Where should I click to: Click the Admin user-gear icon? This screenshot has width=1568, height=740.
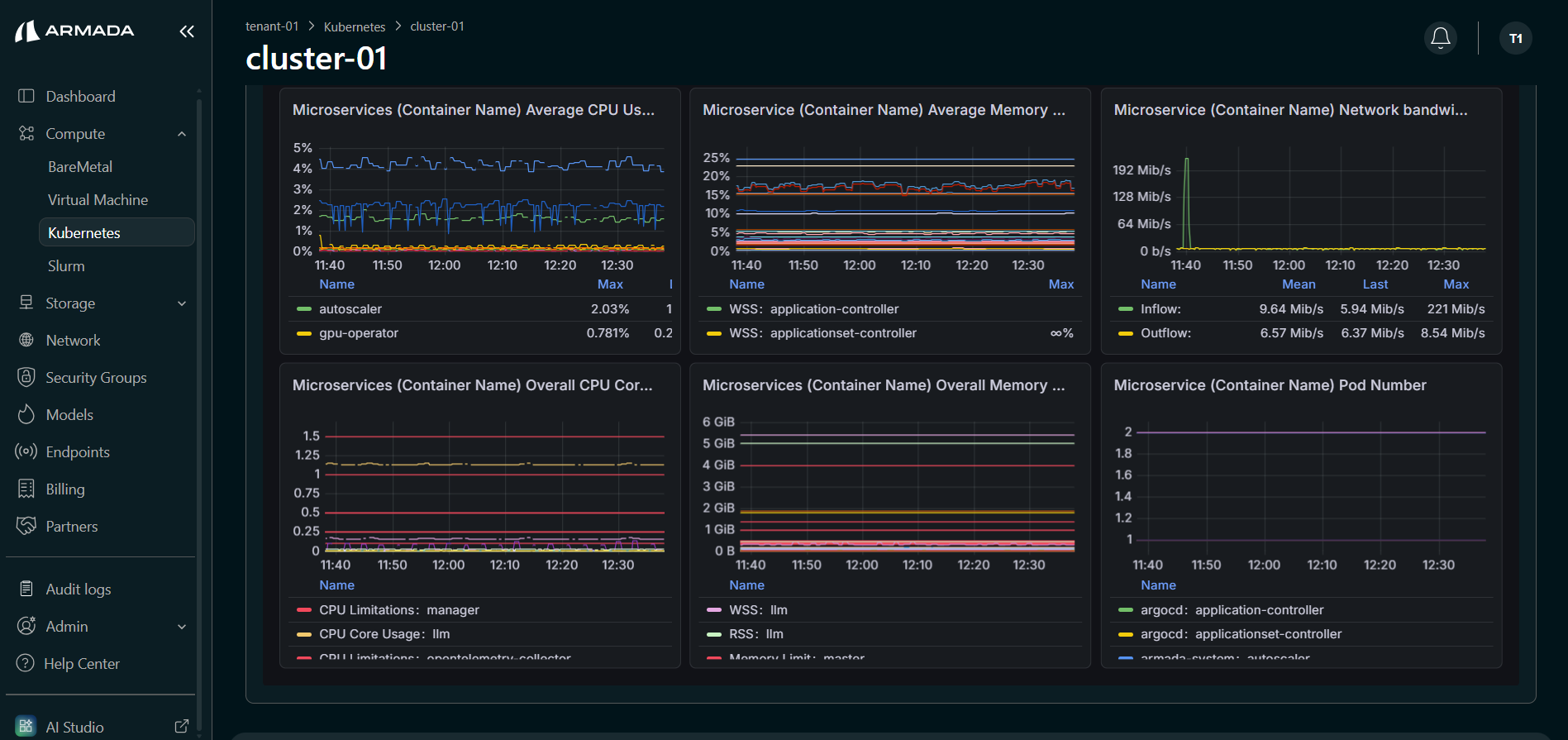26,626
